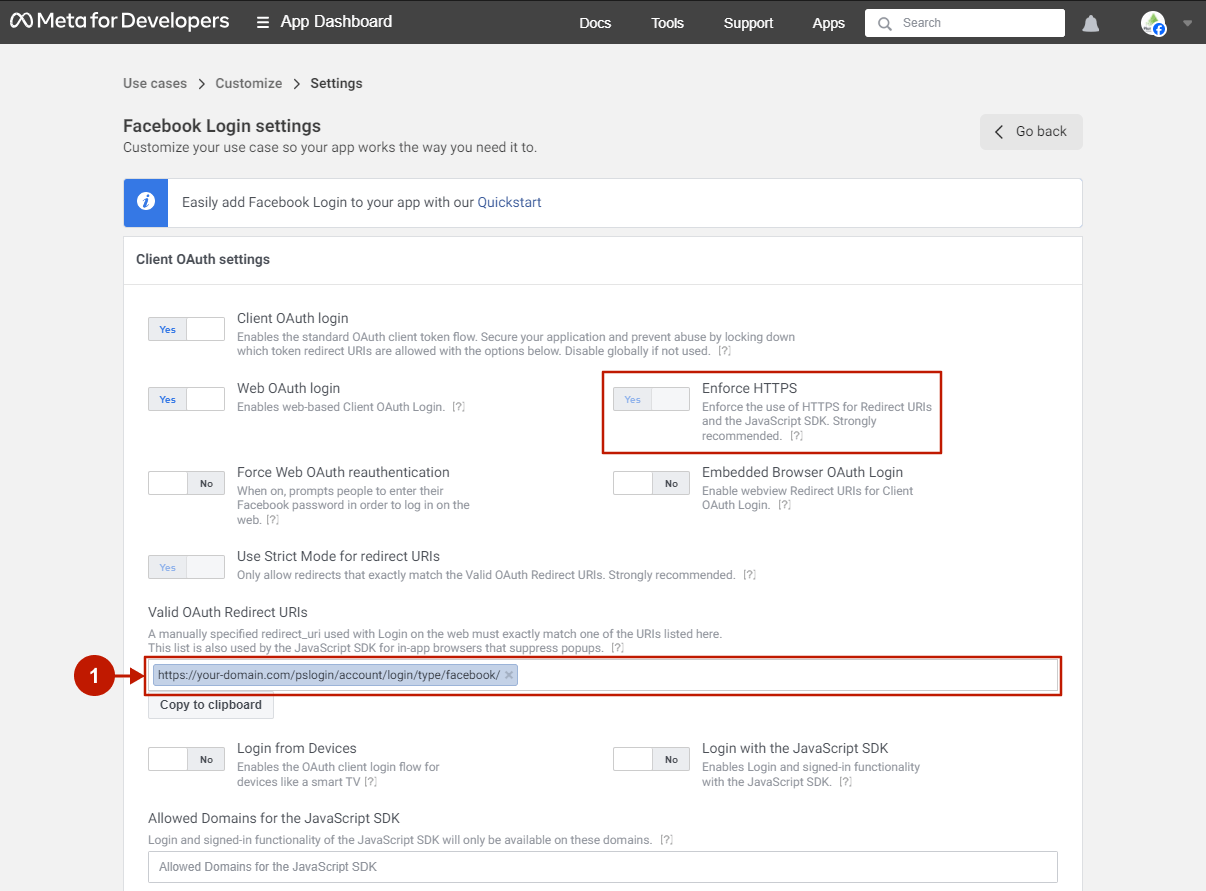Image resolution: width=1206 pixels, height=891 pixels.
Task: Click the Allowed Domains for JavaScript SDK field
Action: coord(603,867)
